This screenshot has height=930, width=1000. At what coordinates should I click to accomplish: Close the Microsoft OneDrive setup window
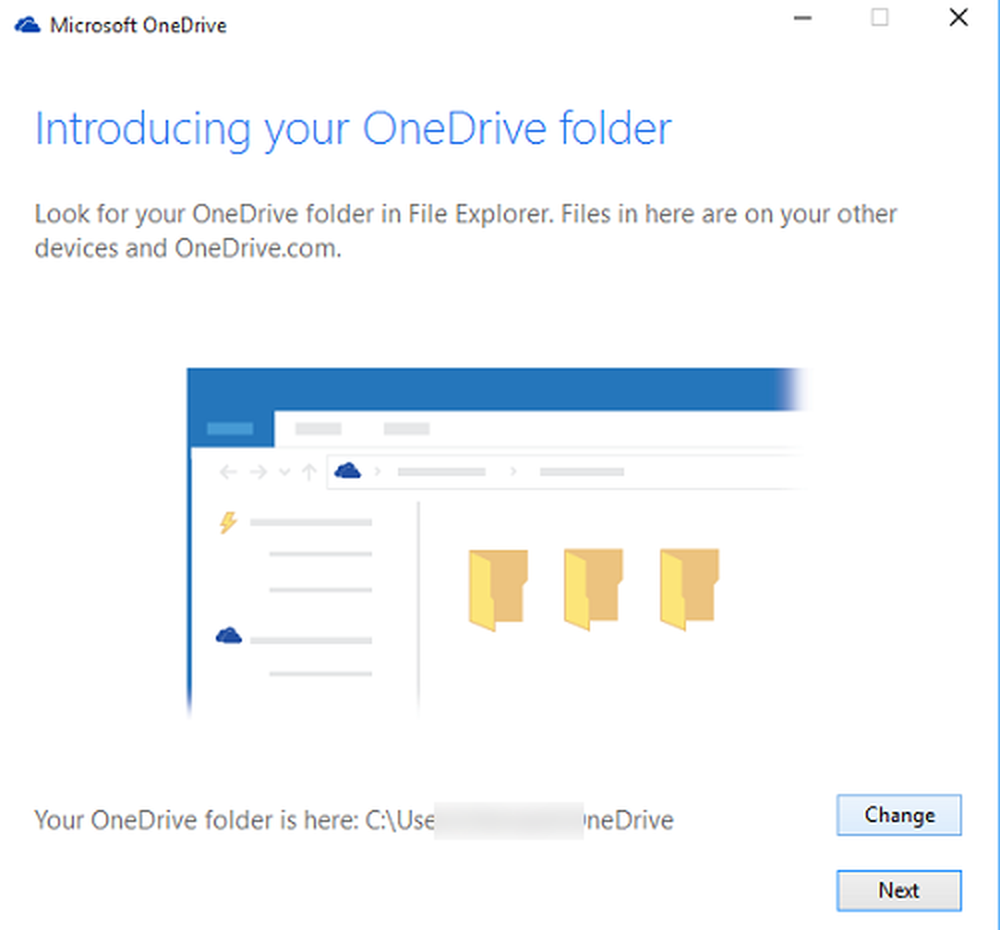point(958,18)
